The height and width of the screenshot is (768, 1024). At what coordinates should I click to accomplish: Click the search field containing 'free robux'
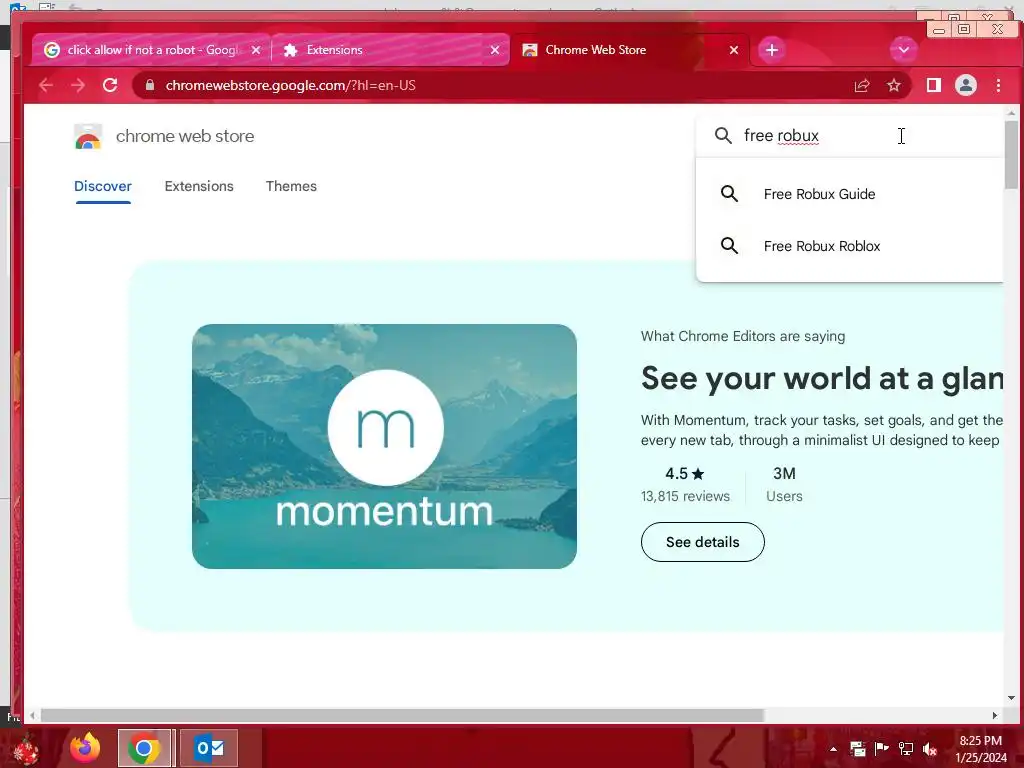pos(849,136)
